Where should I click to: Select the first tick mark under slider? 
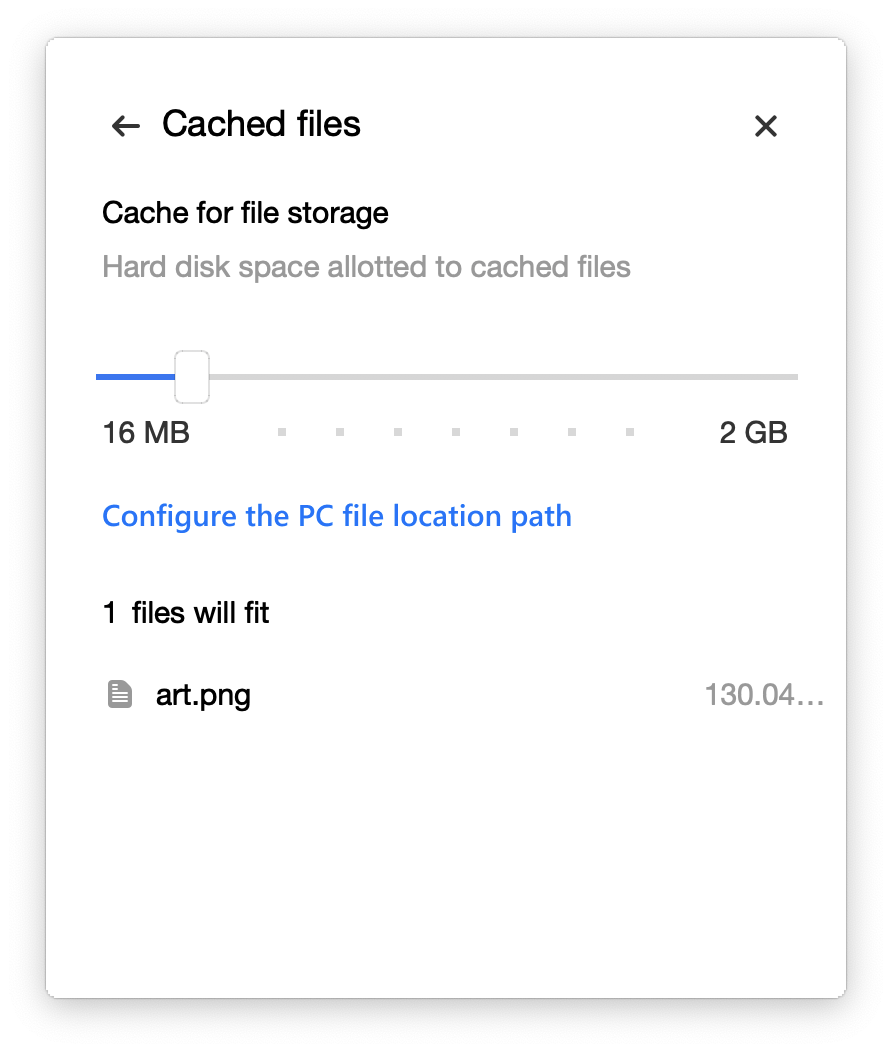click(x=282, y=432)
